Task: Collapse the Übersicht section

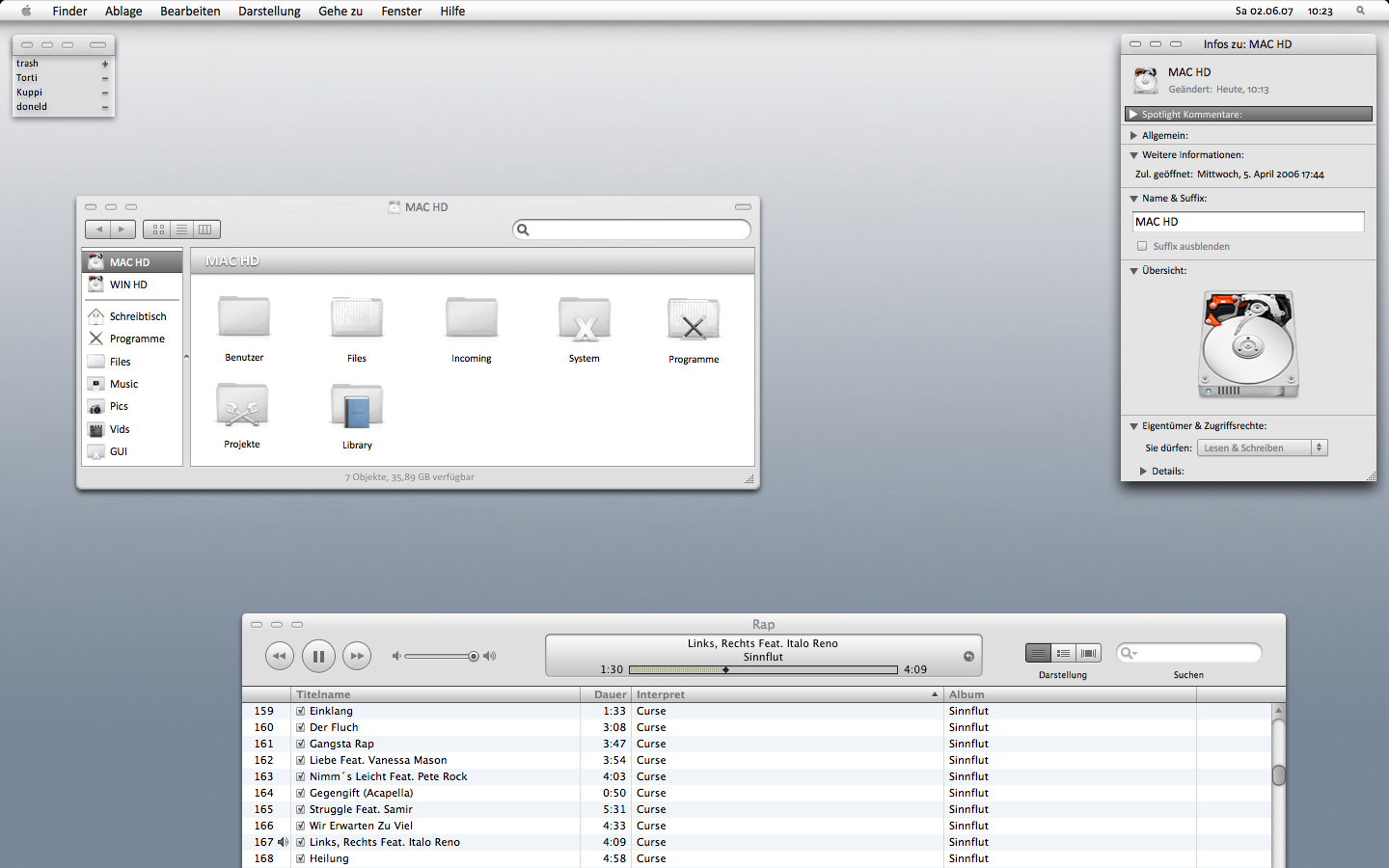Action: click(x=1134, y=271)
